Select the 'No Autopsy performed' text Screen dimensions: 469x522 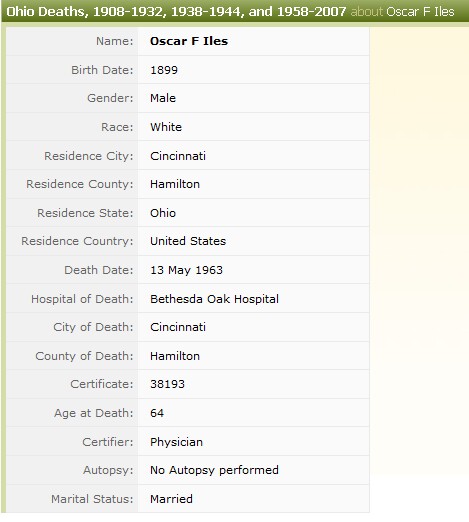coord(214,470)
